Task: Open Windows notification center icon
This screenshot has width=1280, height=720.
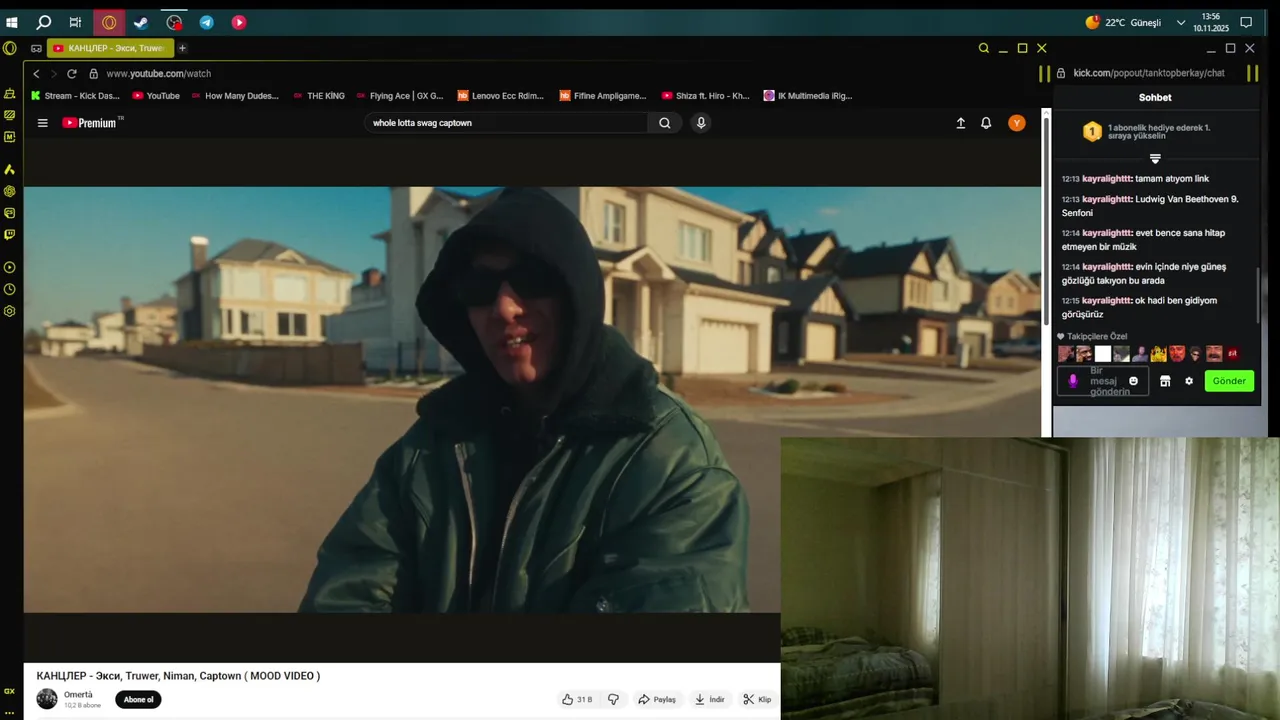Action: tap(1246, 22)
